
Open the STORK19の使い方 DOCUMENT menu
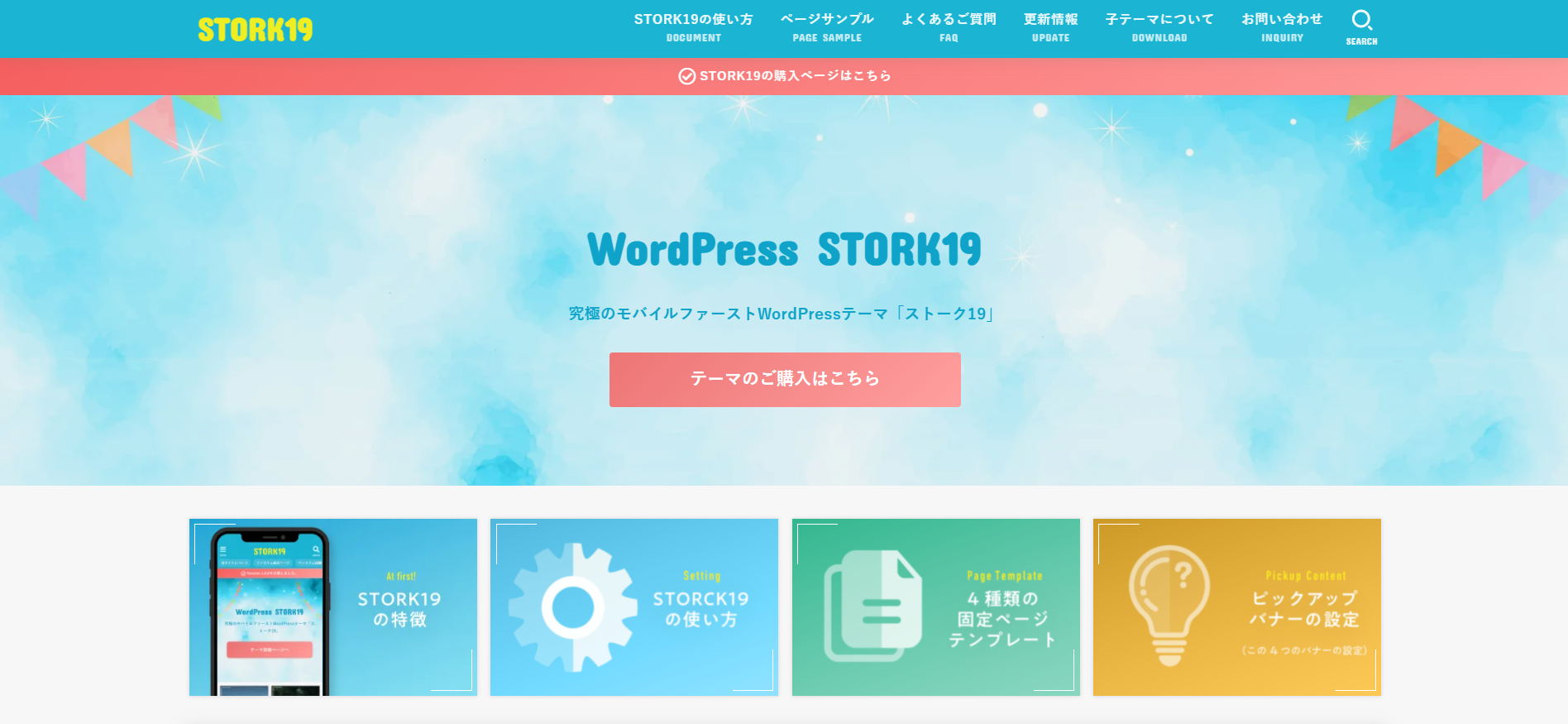coord(693,27)
